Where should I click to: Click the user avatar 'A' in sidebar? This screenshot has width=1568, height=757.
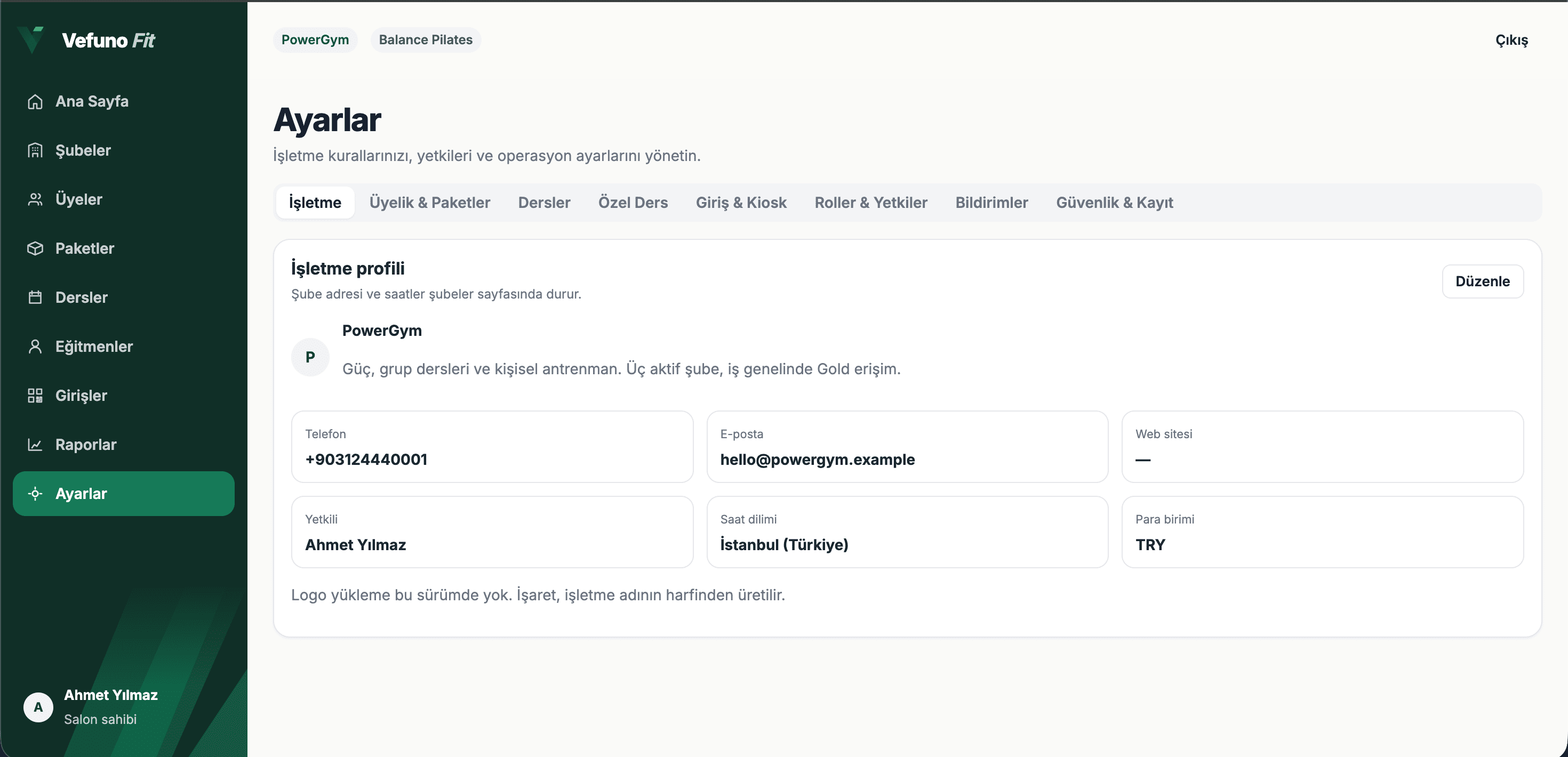[x=38, y=707]
